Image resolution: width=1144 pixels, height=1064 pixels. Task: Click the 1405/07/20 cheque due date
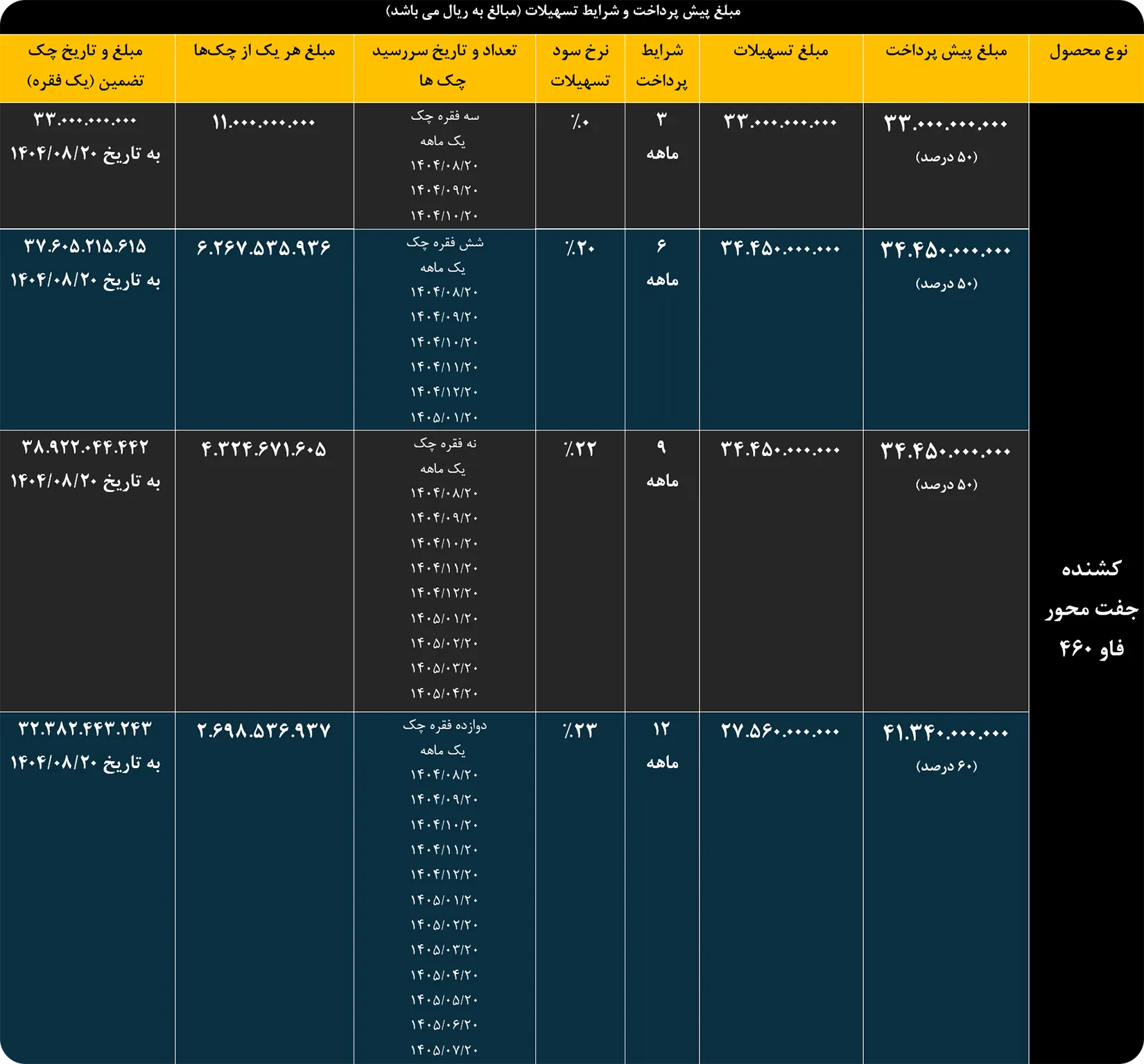click(x=444, y=1049)
